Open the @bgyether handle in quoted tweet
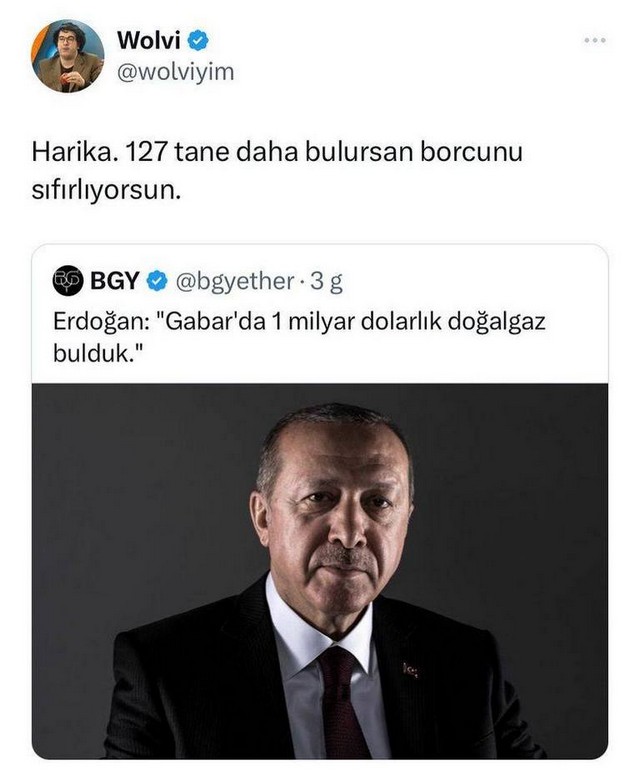 pyautogui.click(x=235, y=282)
